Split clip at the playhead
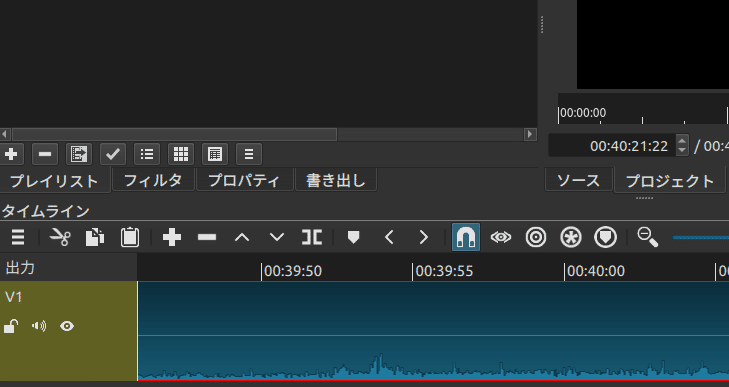 (x=311, y=237)
